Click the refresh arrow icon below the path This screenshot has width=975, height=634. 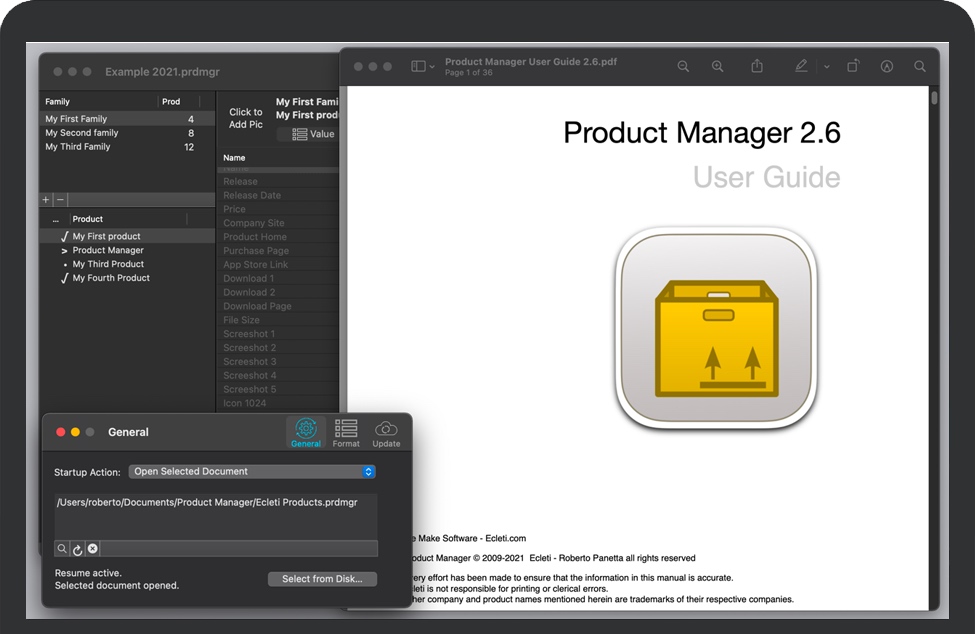tap(77, 548)
